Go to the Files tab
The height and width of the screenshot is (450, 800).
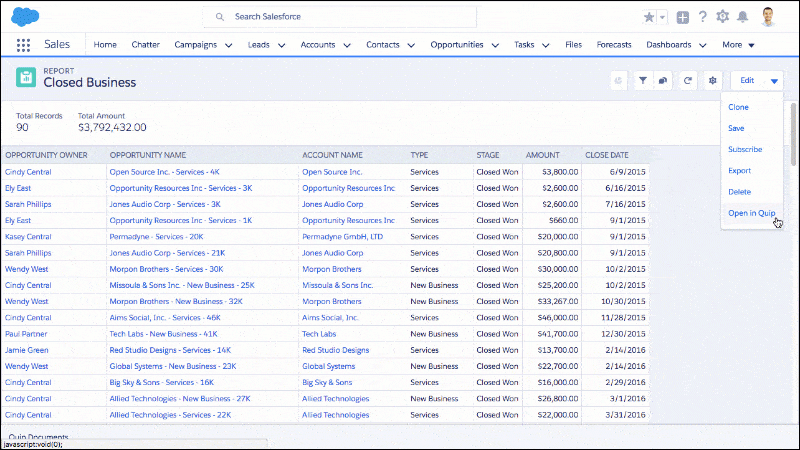tap(573, 45)
